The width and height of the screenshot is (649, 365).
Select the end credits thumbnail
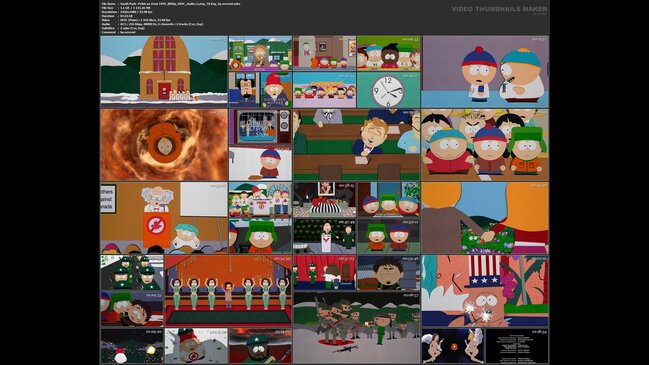tap(517, 346)
